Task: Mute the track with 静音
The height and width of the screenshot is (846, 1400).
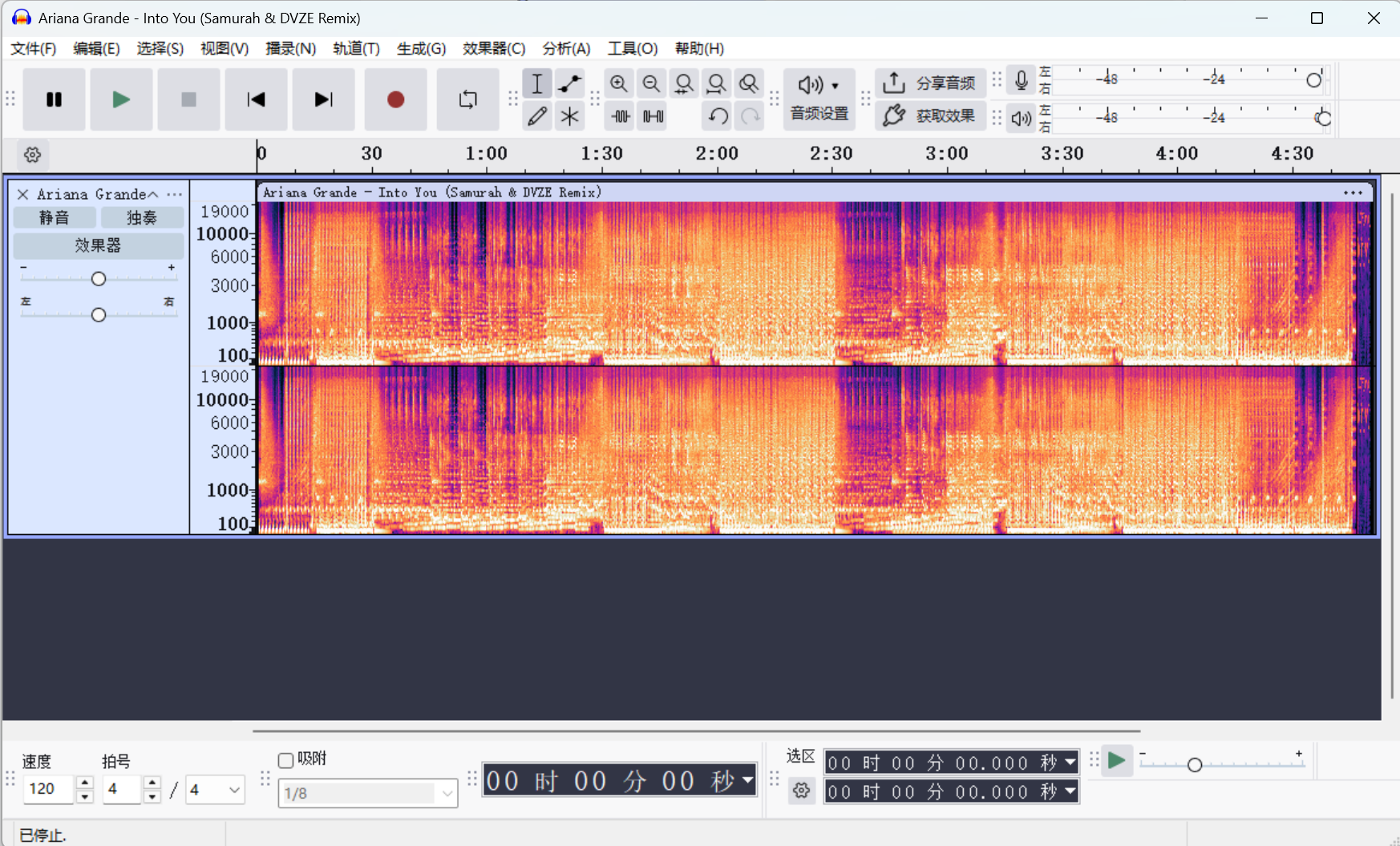Action: pos(55,217)
